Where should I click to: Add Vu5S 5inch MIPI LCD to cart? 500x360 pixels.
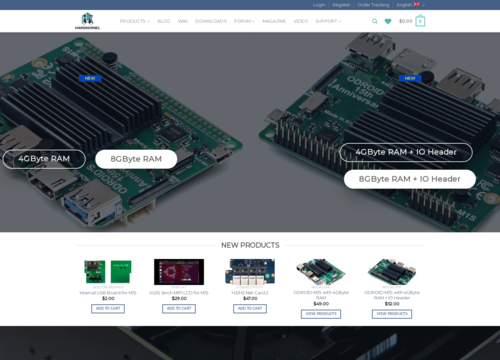(179, 309)
